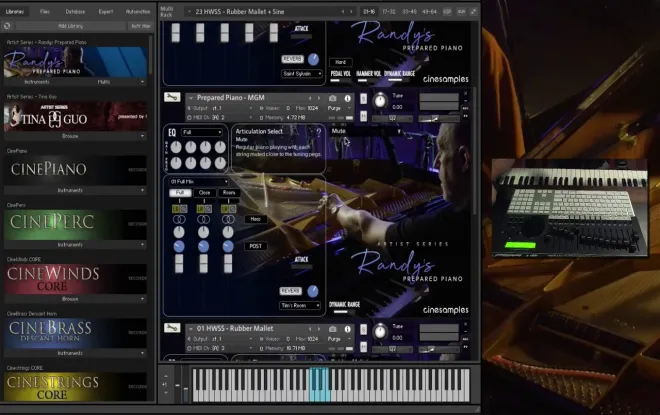Click the Hard button above Pedal Vol
Screen dimensions: 660x415
340,62
